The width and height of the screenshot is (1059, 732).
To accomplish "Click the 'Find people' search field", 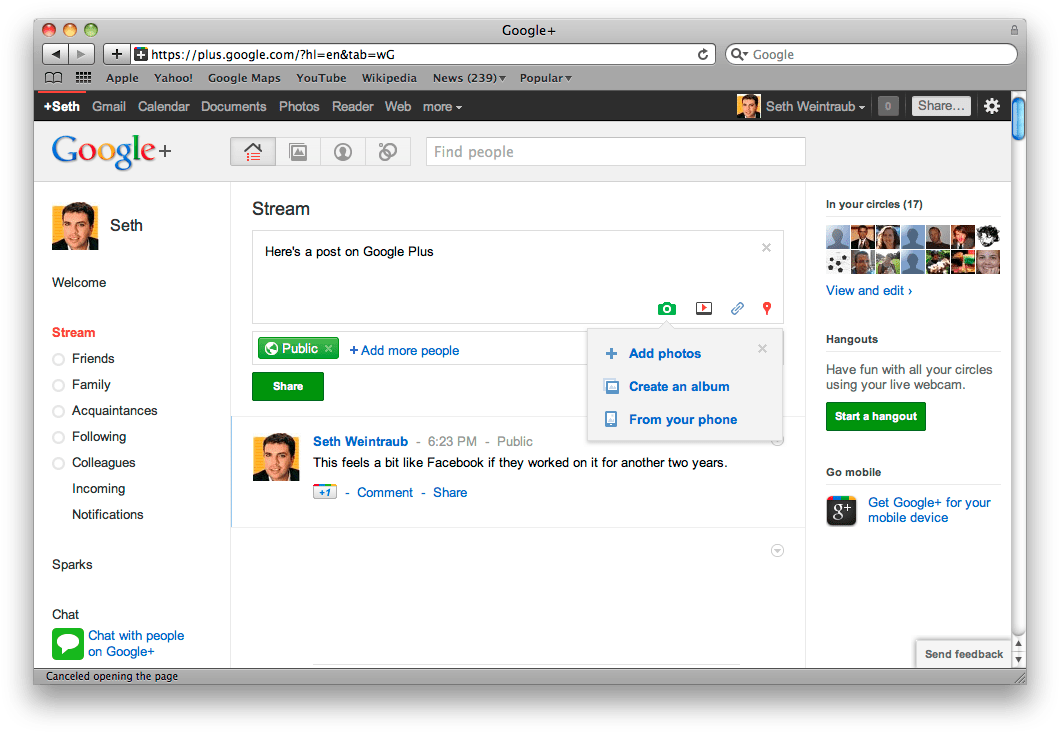I will [615, 152].
